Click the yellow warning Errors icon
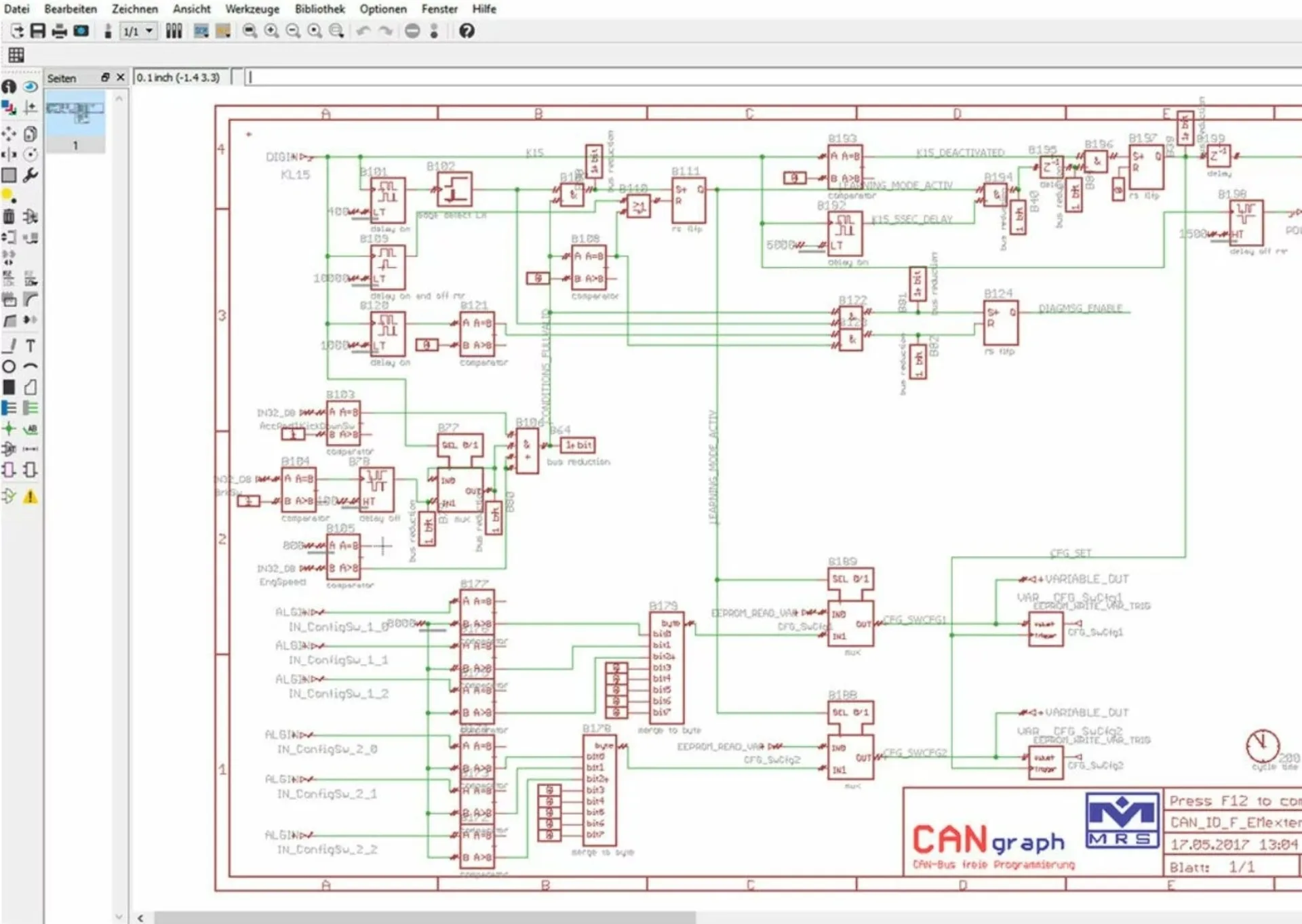The height and width of the screenshot is (924, 1302). [31, 496]
